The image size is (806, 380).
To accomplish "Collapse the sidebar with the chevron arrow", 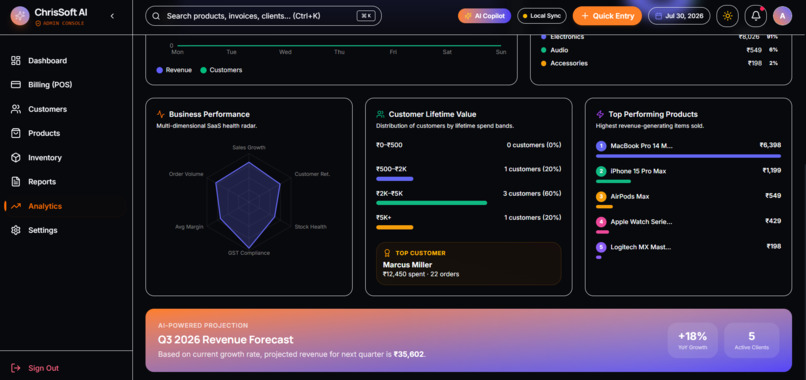I will [112, 16].
